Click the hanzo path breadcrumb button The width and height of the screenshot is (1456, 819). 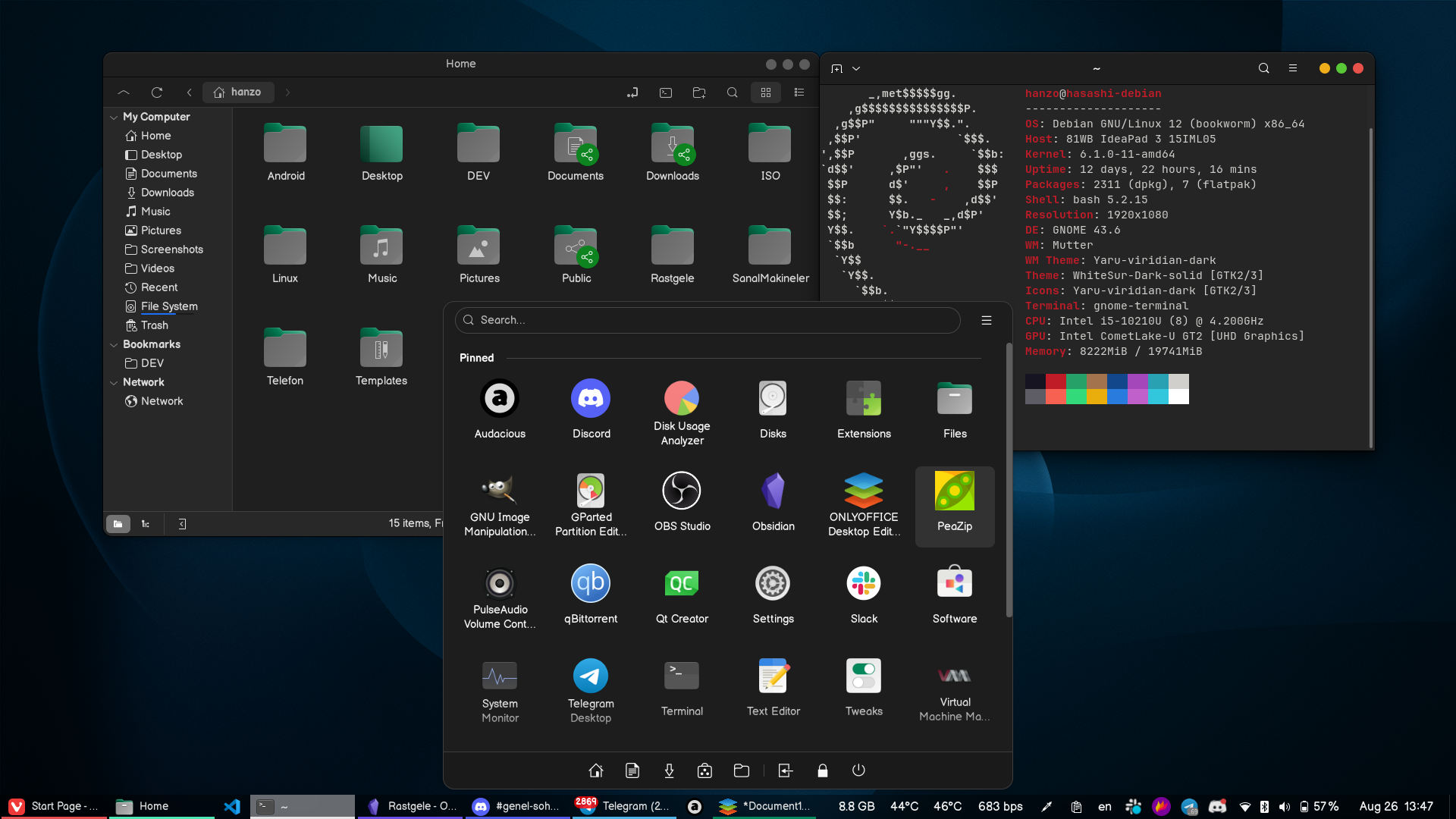[x=237, y=93]
